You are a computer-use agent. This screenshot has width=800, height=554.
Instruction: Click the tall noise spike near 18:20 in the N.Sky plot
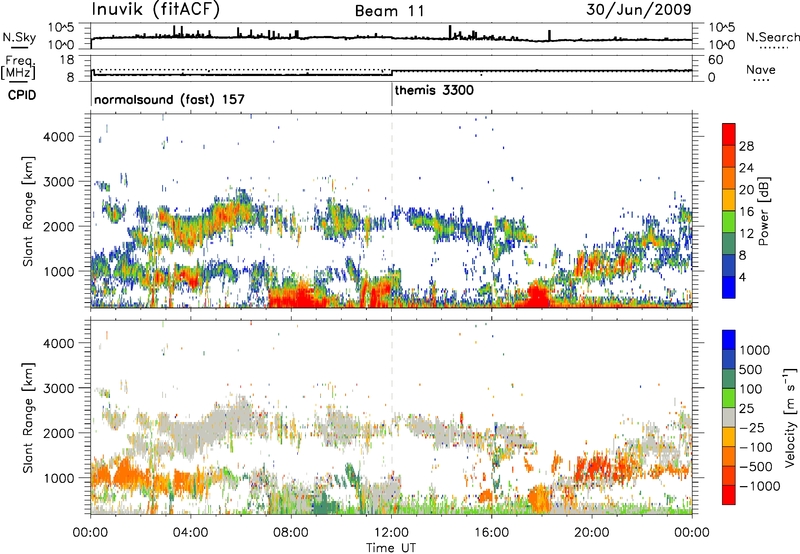coord(549,35)
